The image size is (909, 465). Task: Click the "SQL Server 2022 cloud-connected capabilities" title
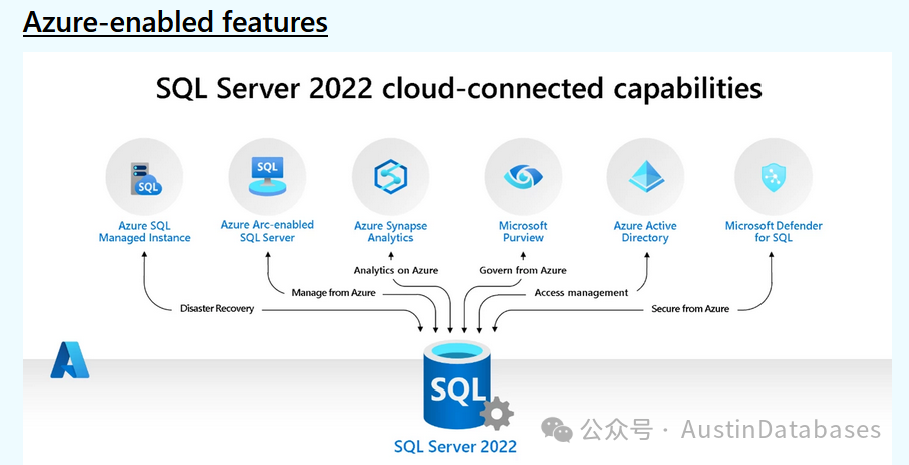click(x=459, y=89)
